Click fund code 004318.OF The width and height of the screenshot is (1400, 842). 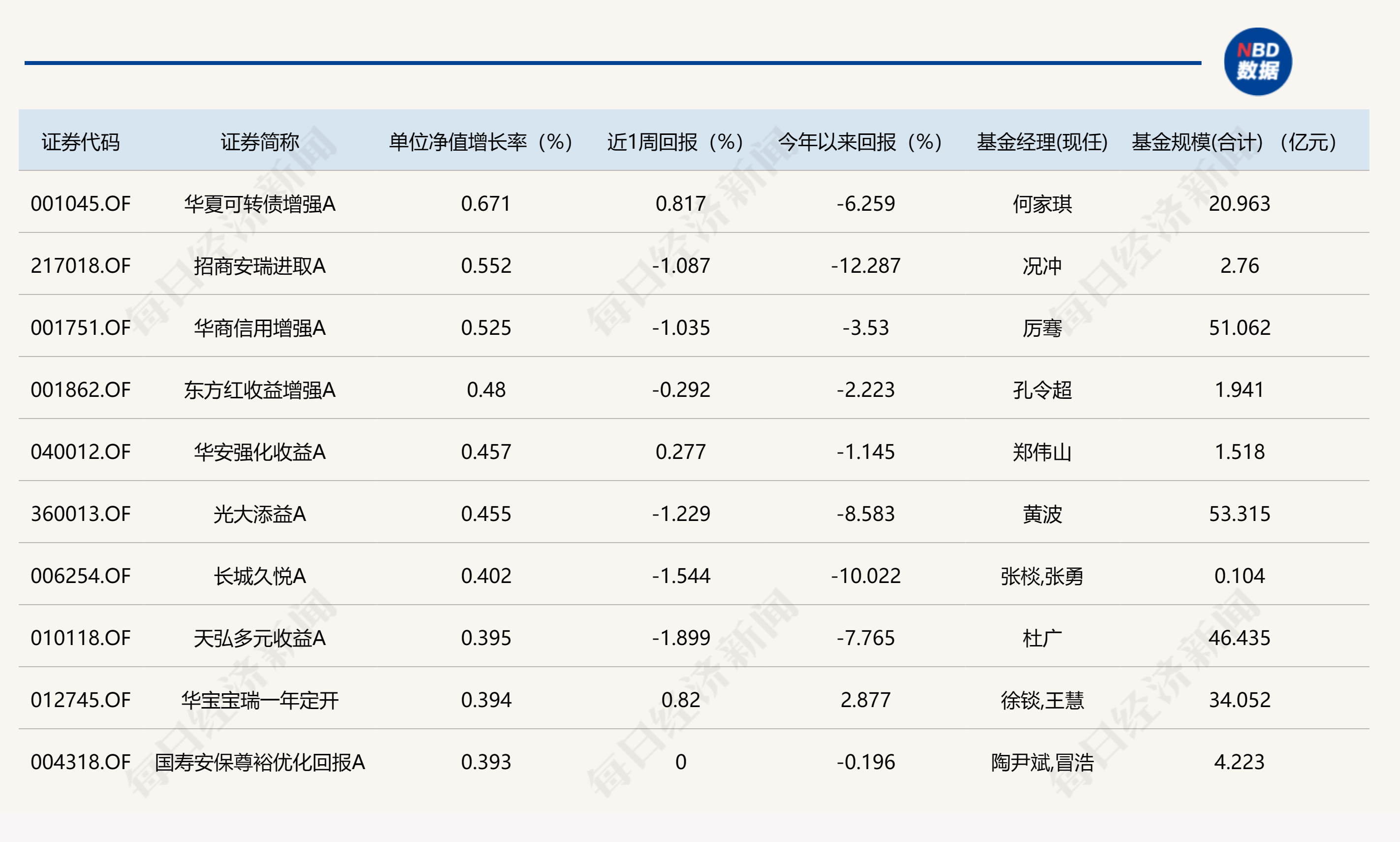(x=81, y=762)
